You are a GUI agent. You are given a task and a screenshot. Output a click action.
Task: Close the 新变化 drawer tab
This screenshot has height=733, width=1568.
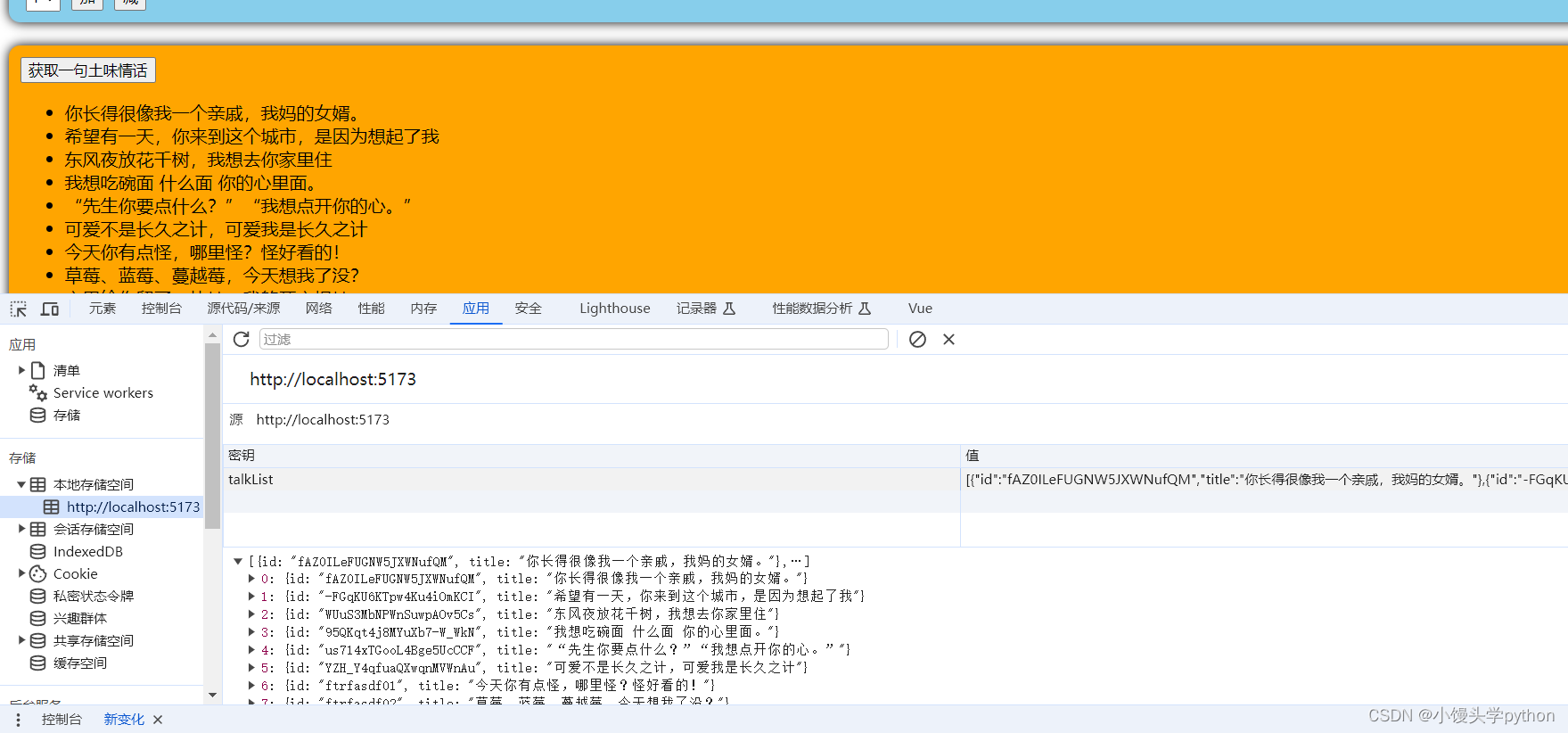click(x=158, y=720)
